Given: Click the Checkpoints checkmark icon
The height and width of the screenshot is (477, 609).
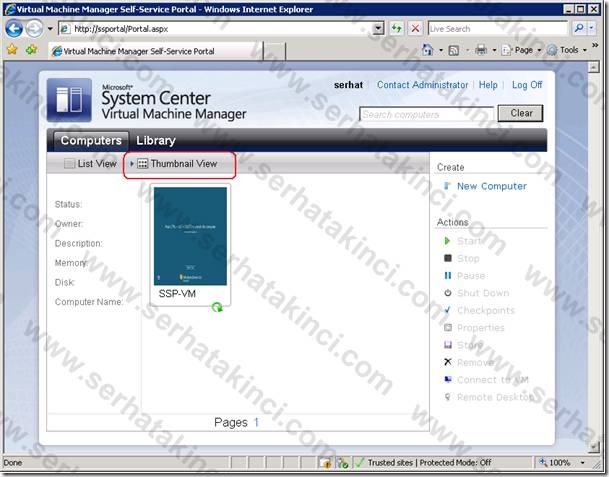Looking at the screenshot, I should 447,310.
